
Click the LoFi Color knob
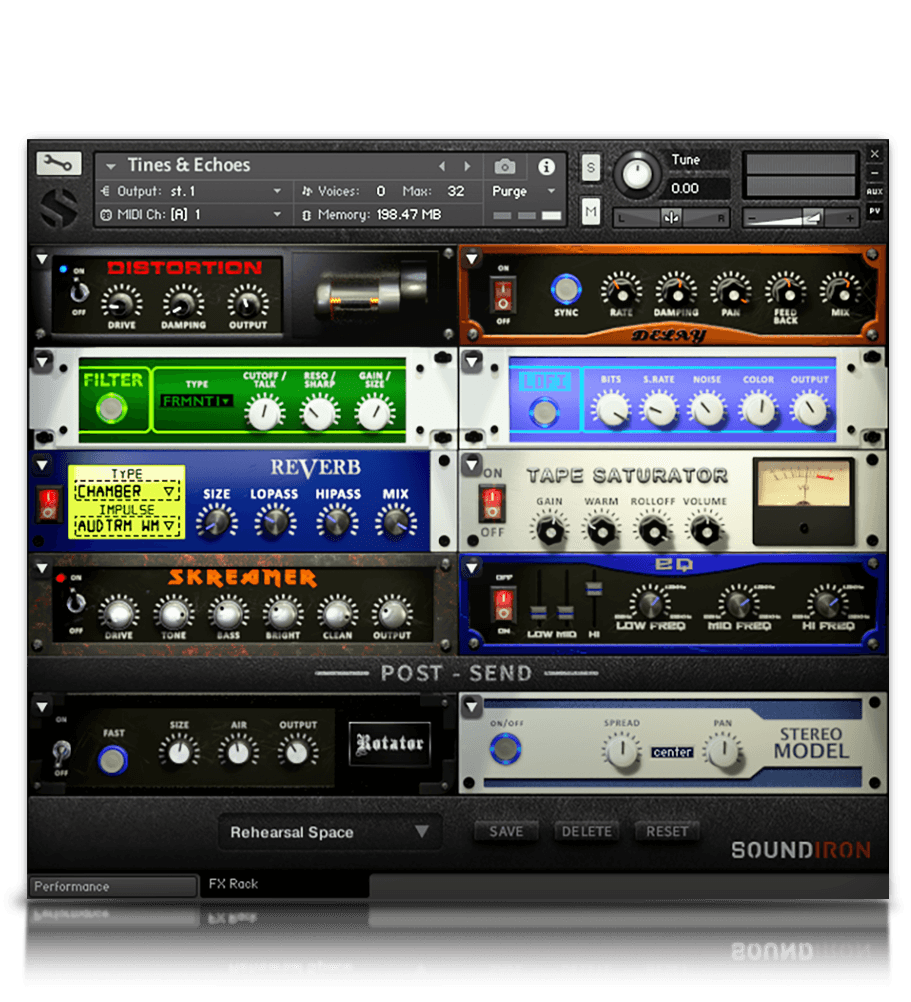tap(759, 410)
